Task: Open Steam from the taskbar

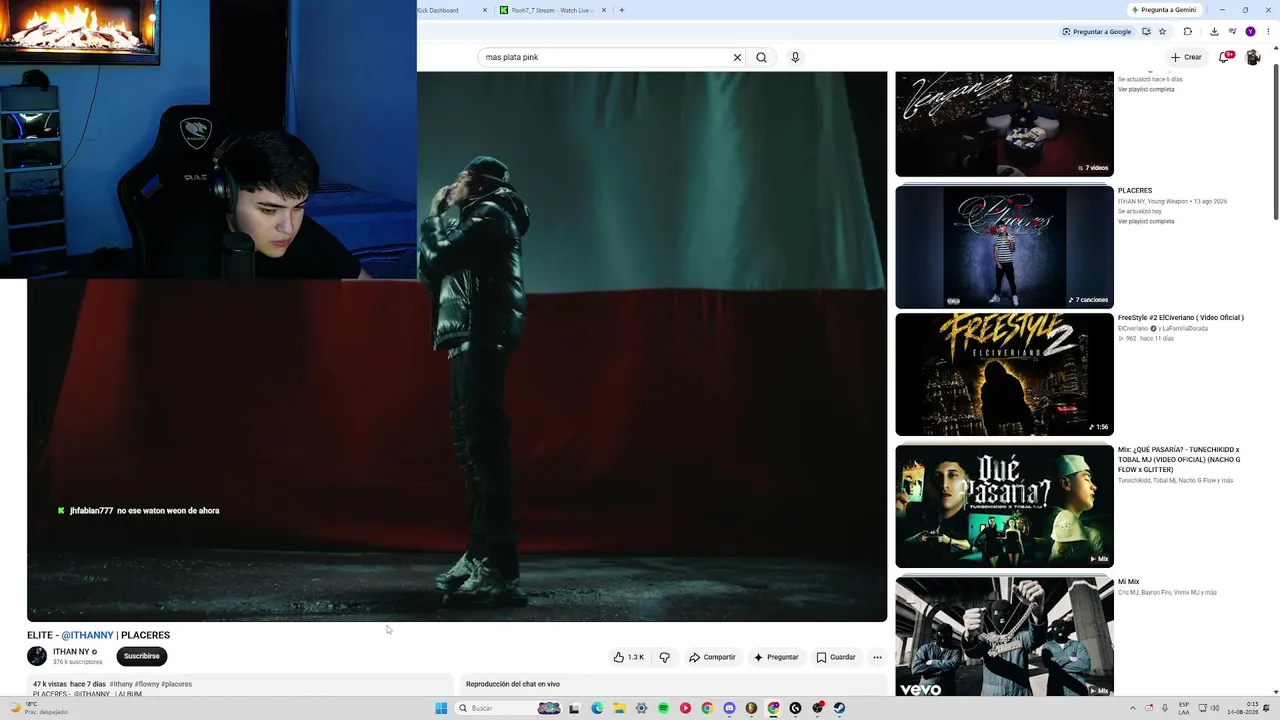Action: (x=839, y=708)
